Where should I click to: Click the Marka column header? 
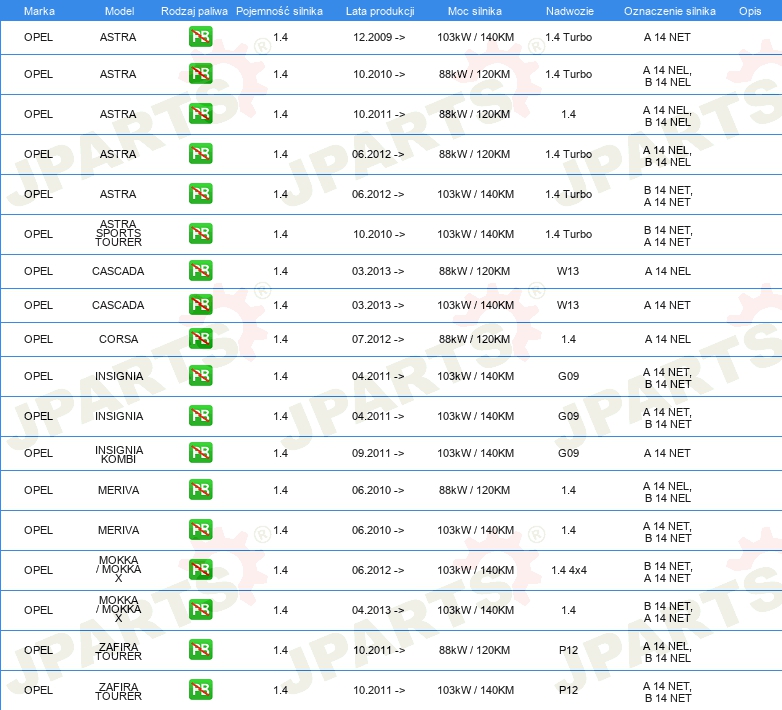pyautogui.click(x=39, y=11)
